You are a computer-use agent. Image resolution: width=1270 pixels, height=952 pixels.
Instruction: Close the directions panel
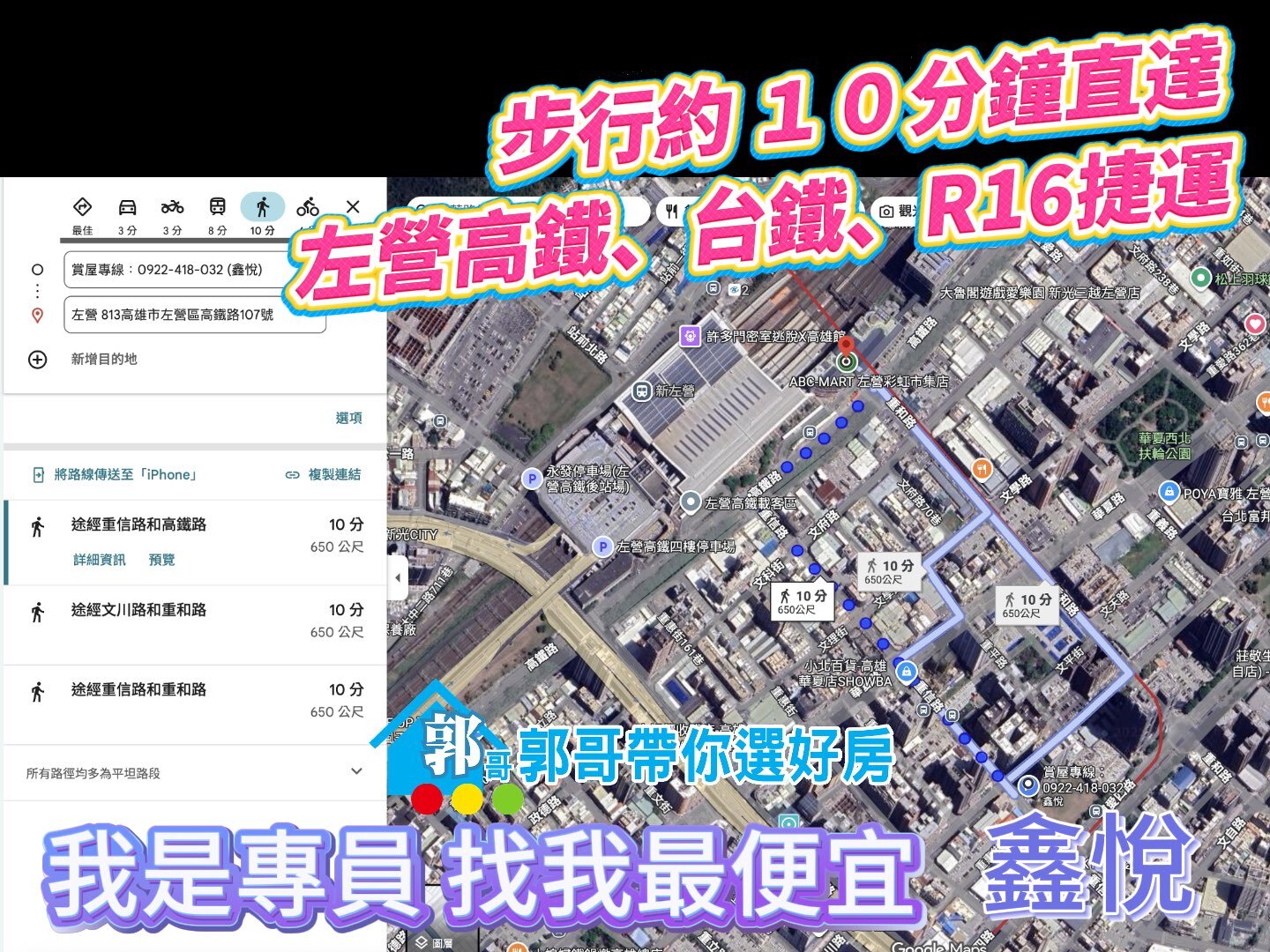coord(353,207)
